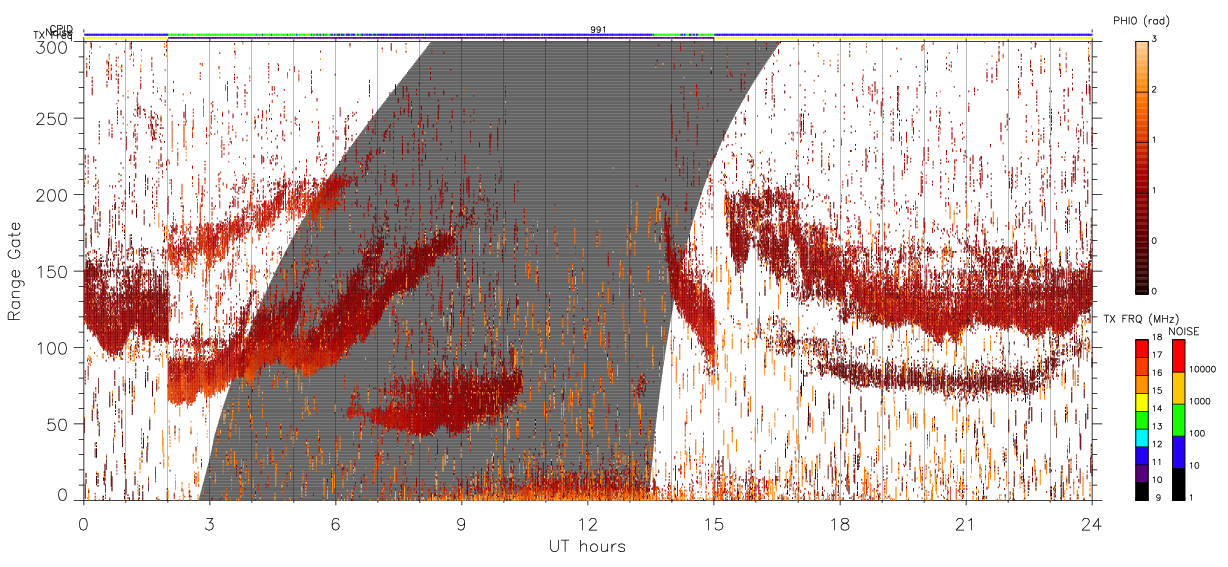
Task: Click the 'PHI0 (rad)' colorbar title
Action: coord(1141,21)
